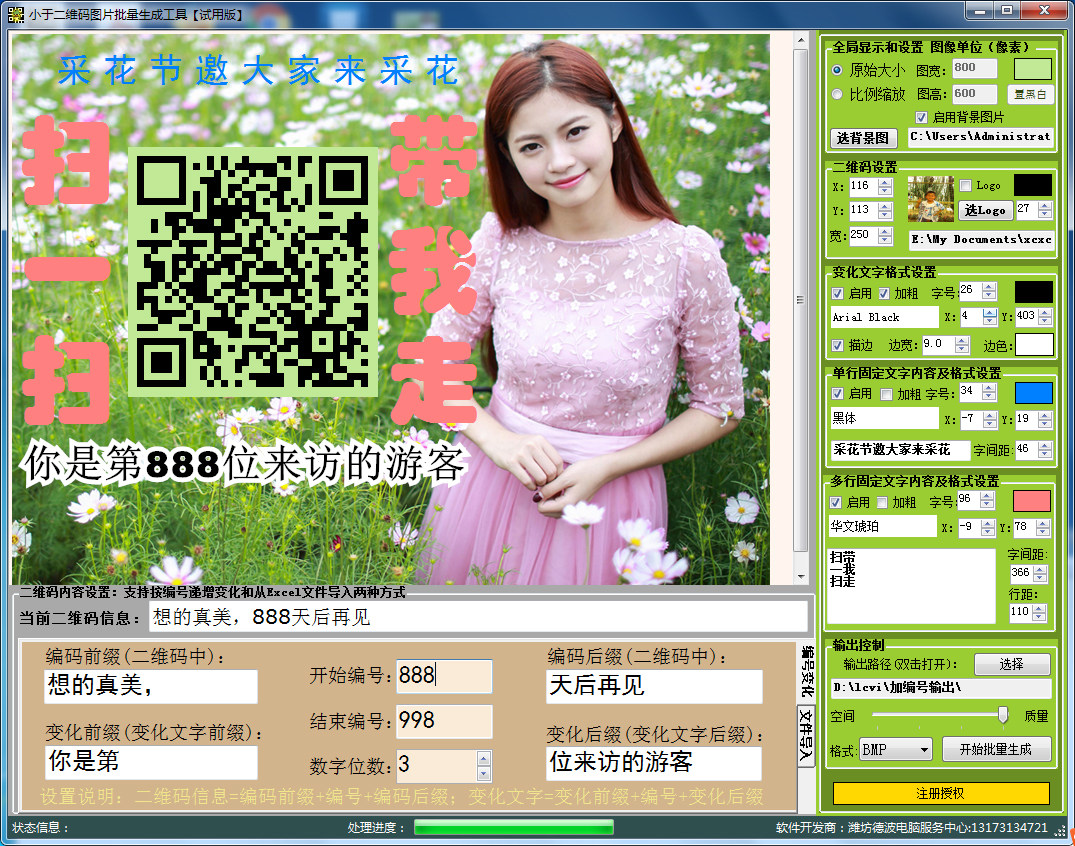Click the 开始编号 field showing 888
The width and height of the screenshot is (1075, 846).
tap(444, 676)
